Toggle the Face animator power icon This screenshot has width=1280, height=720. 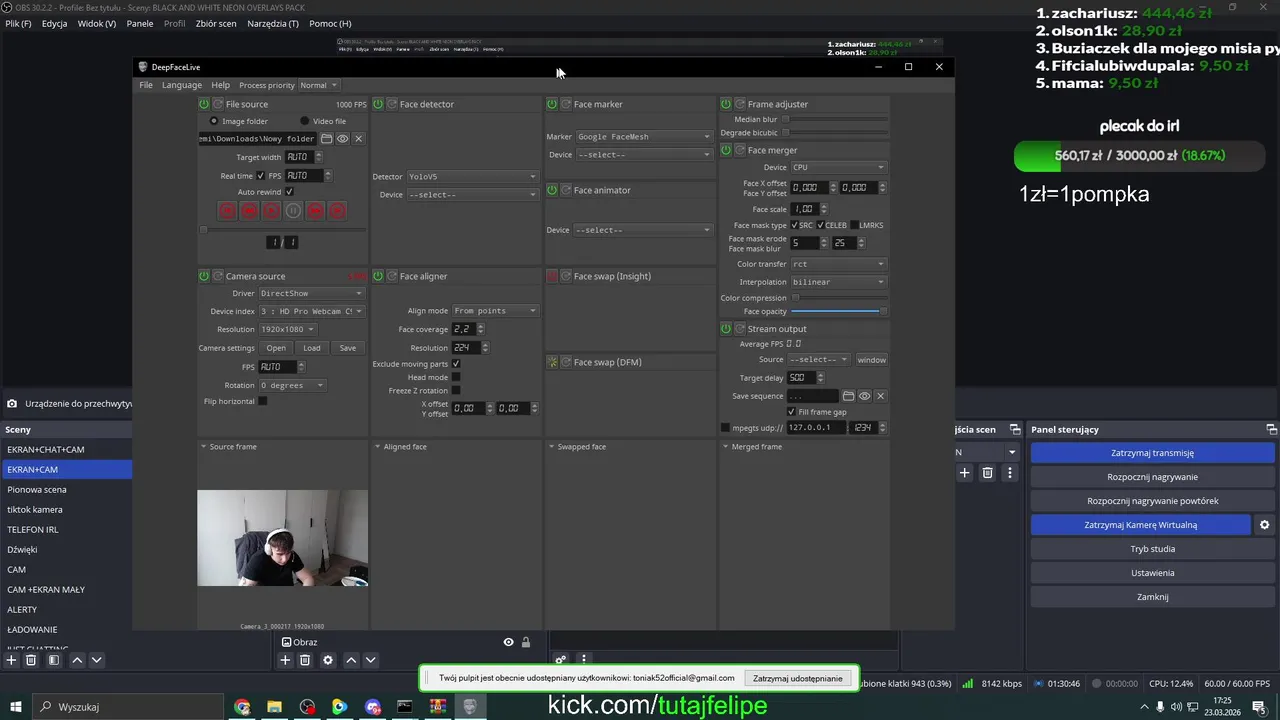pos(552,190)
